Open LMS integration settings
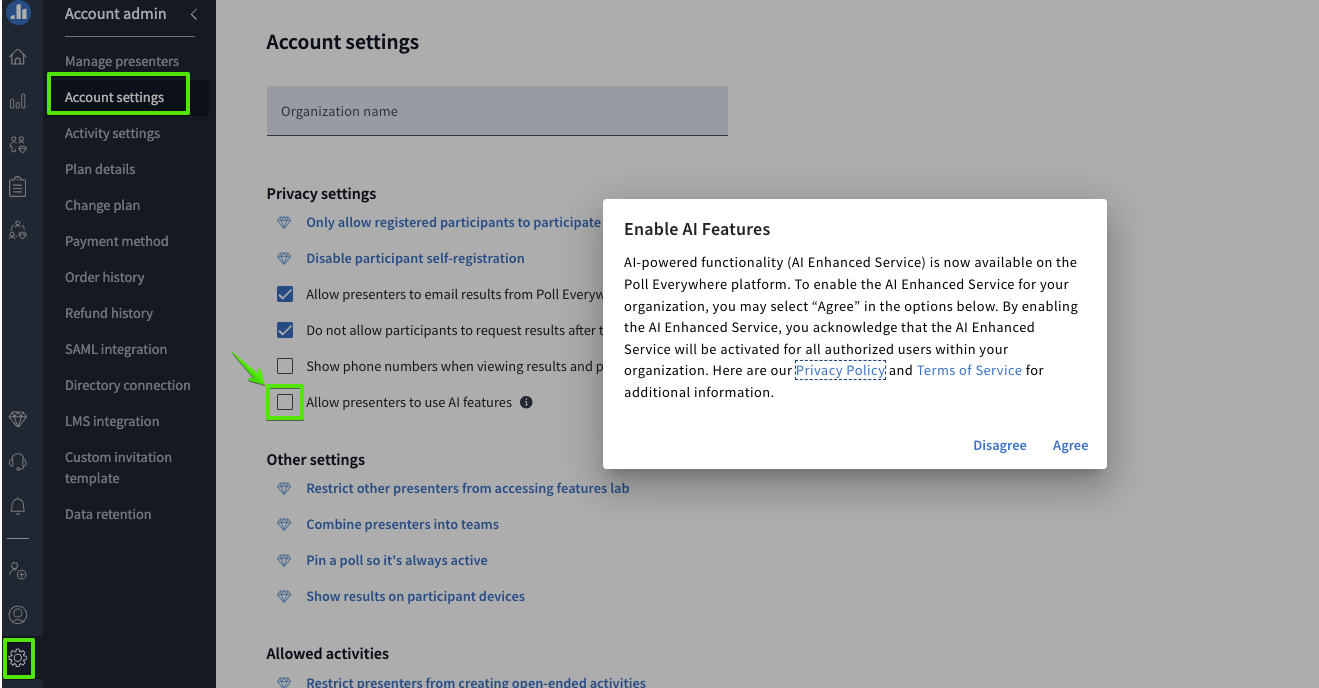 [x=112, y=421]
